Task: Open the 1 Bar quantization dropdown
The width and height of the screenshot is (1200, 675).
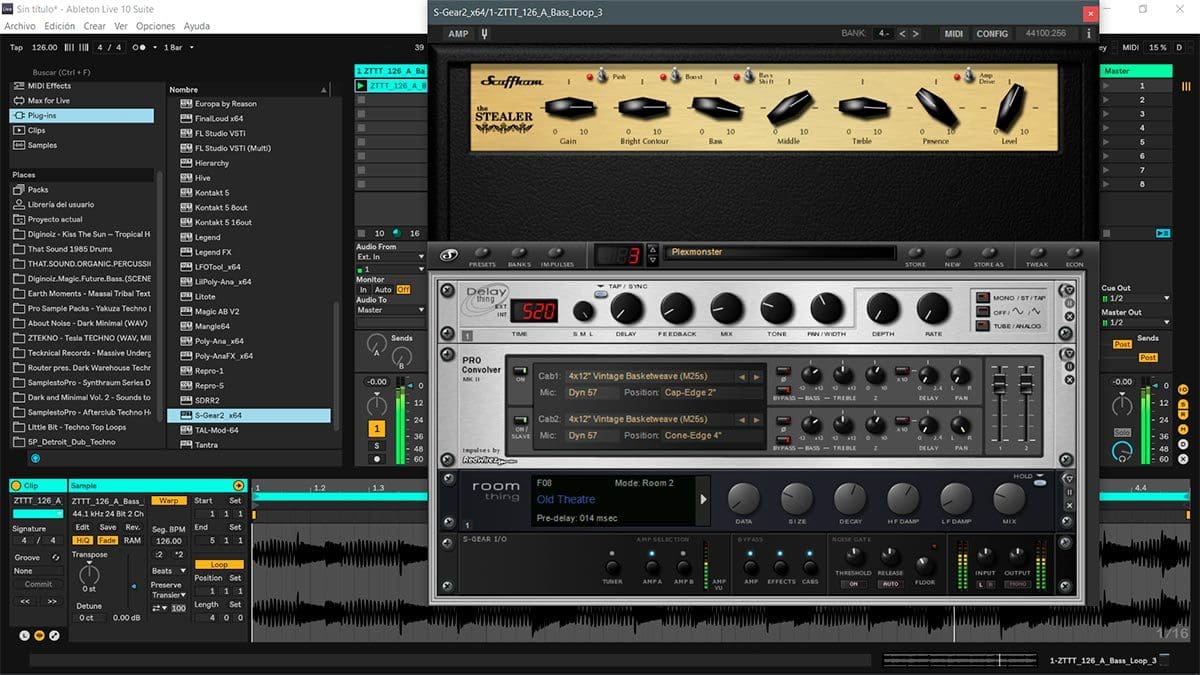Action: click(x=181, y=47)
